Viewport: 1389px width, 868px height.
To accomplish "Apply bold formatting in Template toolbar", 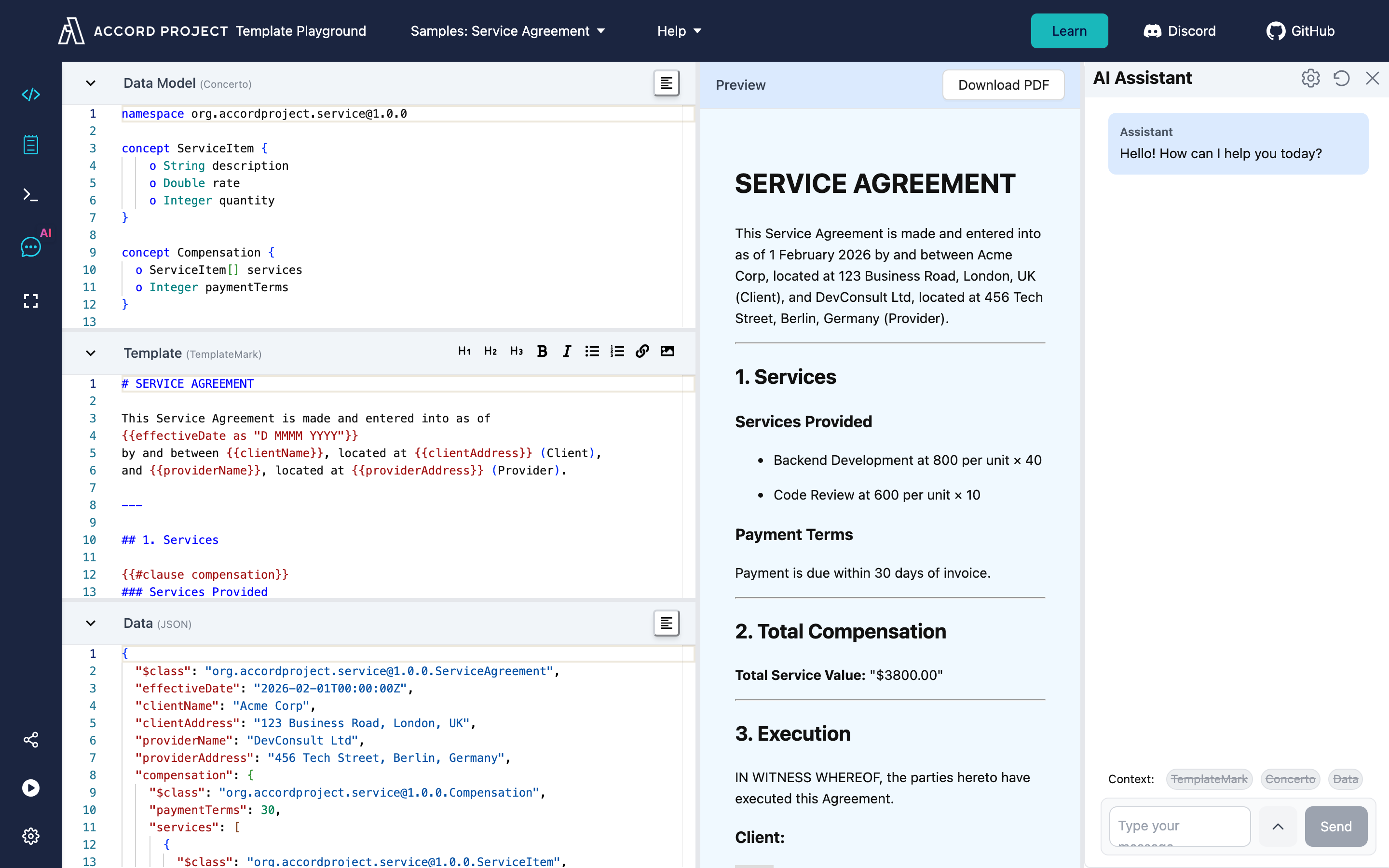I will point(542,352).
